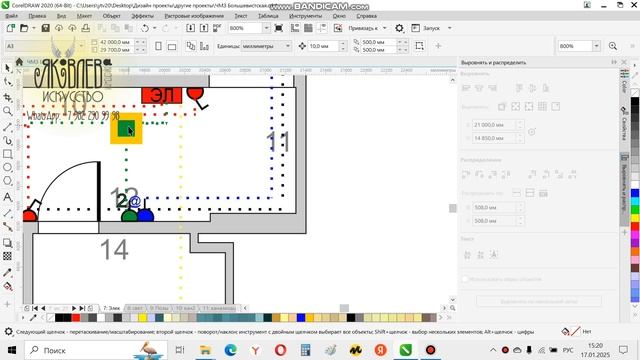
Task: Open the right-side 800% zoom dropdown
Action: [x=596, y=46]
